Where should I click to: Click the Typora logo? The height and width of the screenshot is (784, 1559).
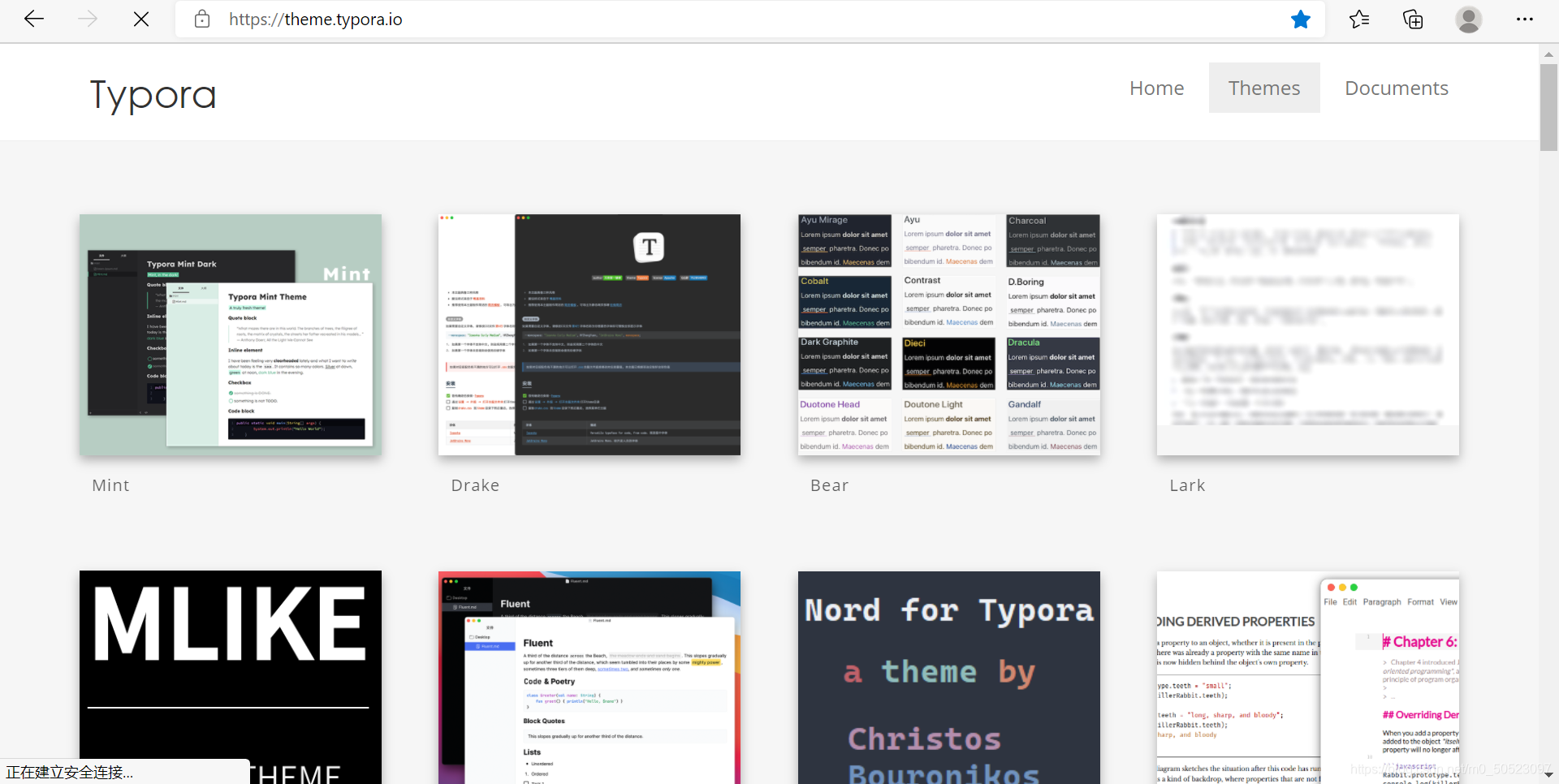153,95
